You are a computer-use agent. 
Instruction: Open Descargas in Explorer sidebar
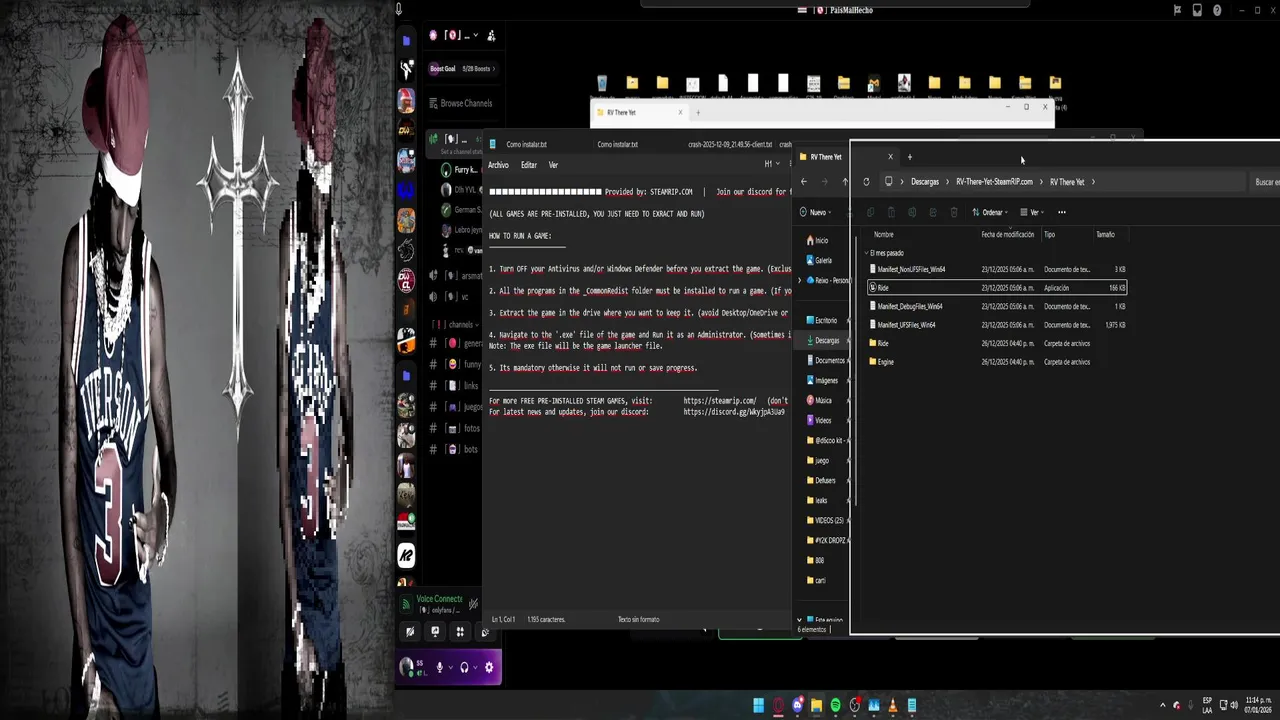[823, 340]
